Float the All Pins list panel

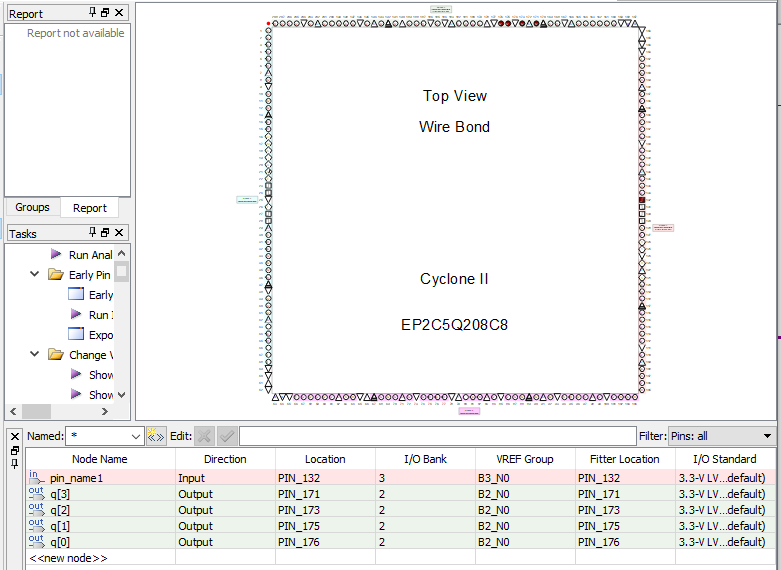pos(15,450)
